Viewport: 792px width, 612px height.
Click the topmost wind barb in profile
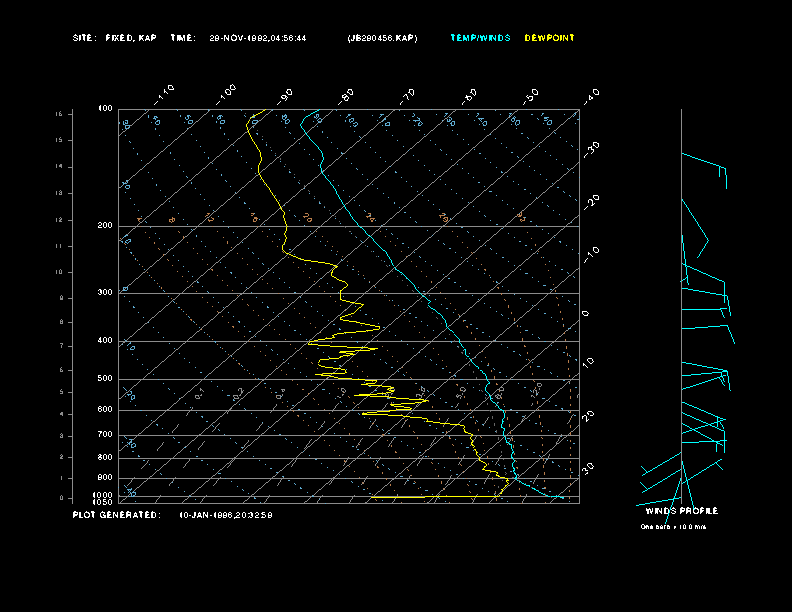click(704, 164)
